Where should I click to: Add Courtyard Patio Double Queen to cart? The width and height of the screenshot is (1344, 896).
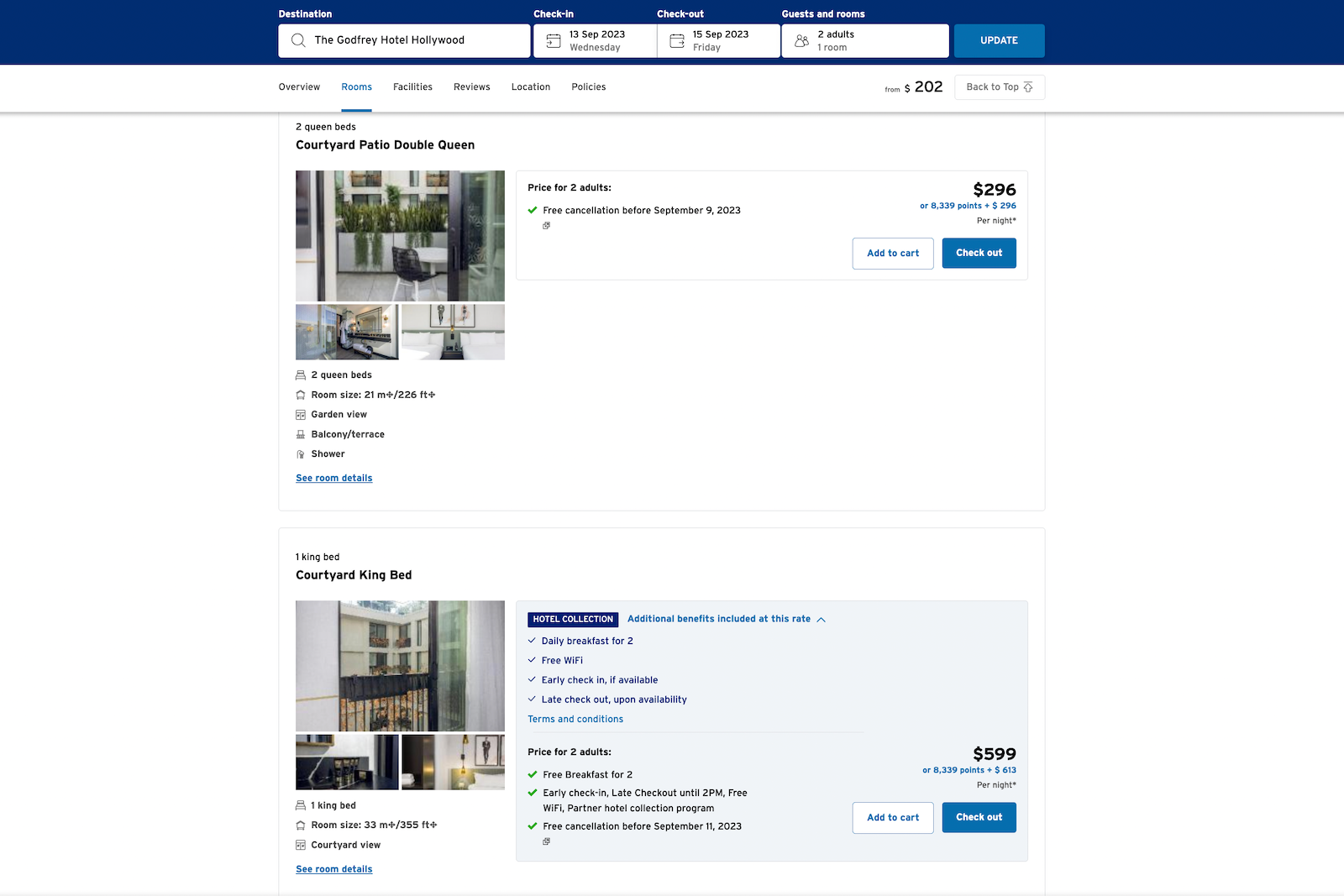point(892,253)
